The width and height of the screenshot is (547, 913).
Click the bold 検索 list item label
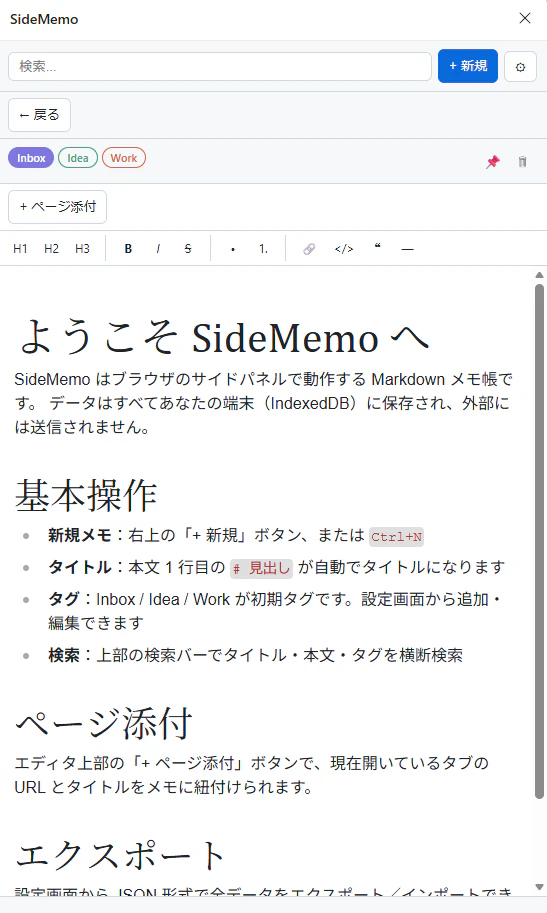pos(64,655)
